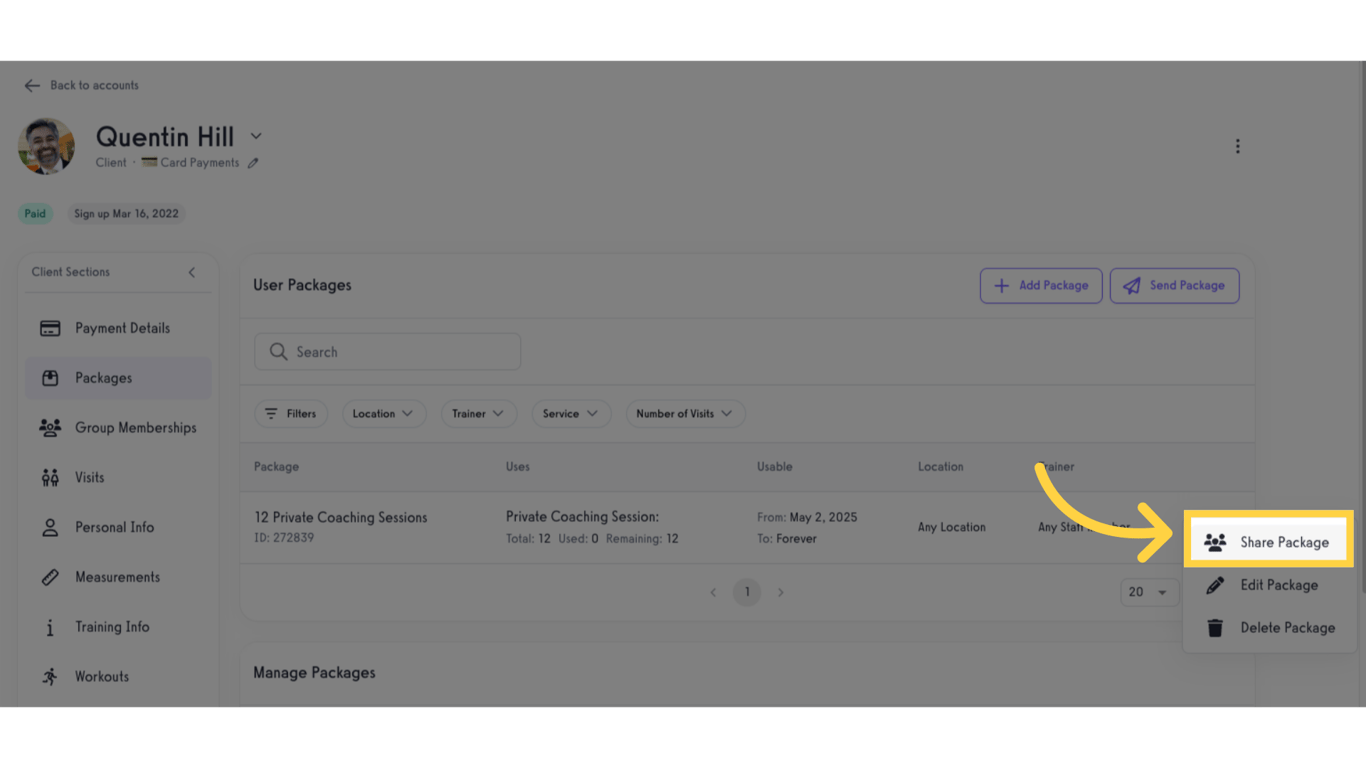1366x768 pixels.
Task: Open the Payment Details section
Action: coord(122,327)
